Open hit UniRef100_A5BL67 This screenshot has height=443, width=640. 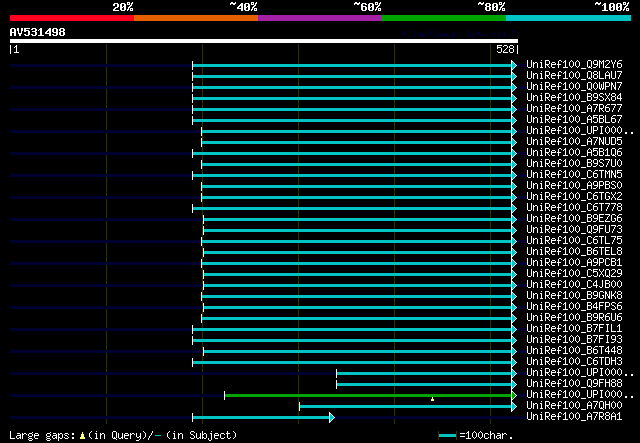point(574,120)
